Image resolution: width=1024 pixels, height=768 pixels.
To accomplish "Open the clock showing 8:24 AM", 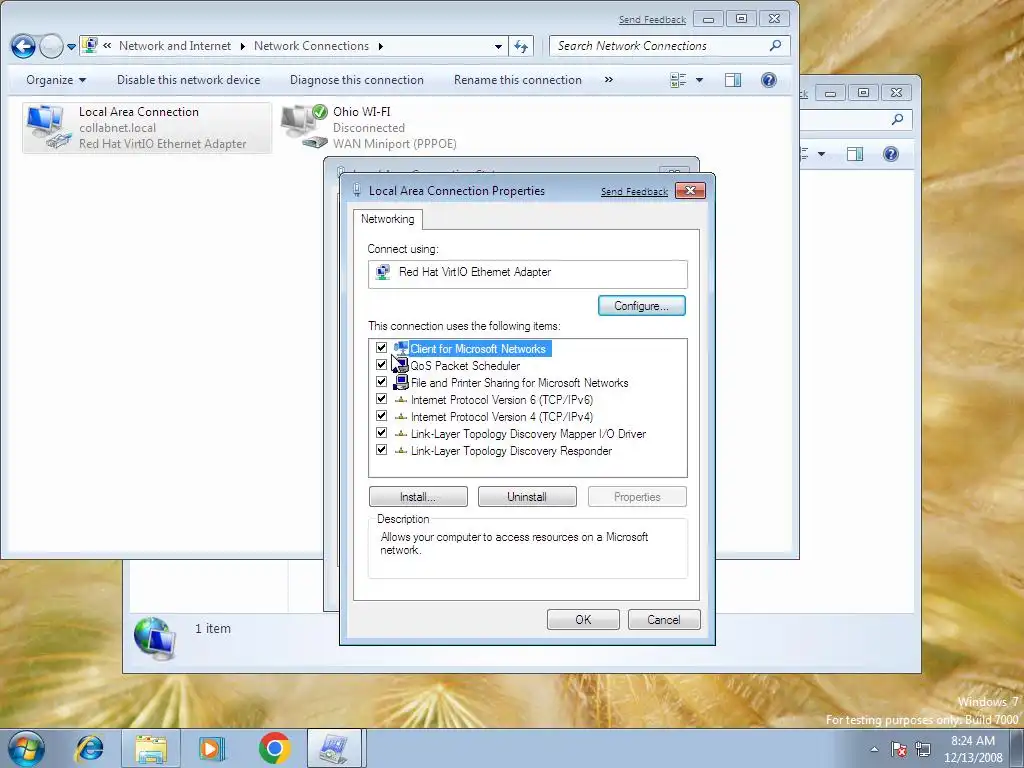I will point(973,749).
